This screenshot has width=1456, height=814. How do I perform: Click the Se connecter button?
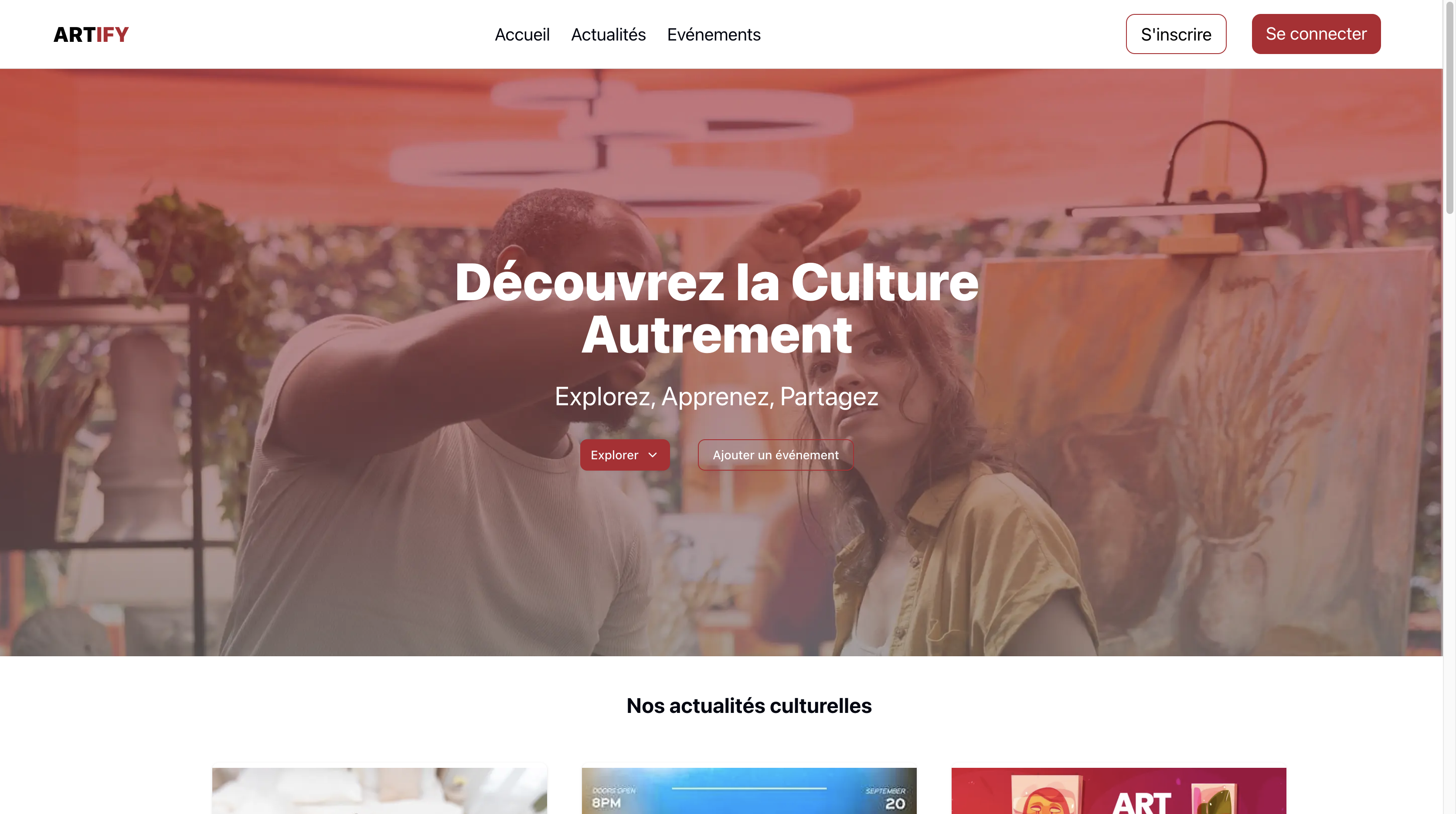pyautogui.click(x=1316, y=34)
